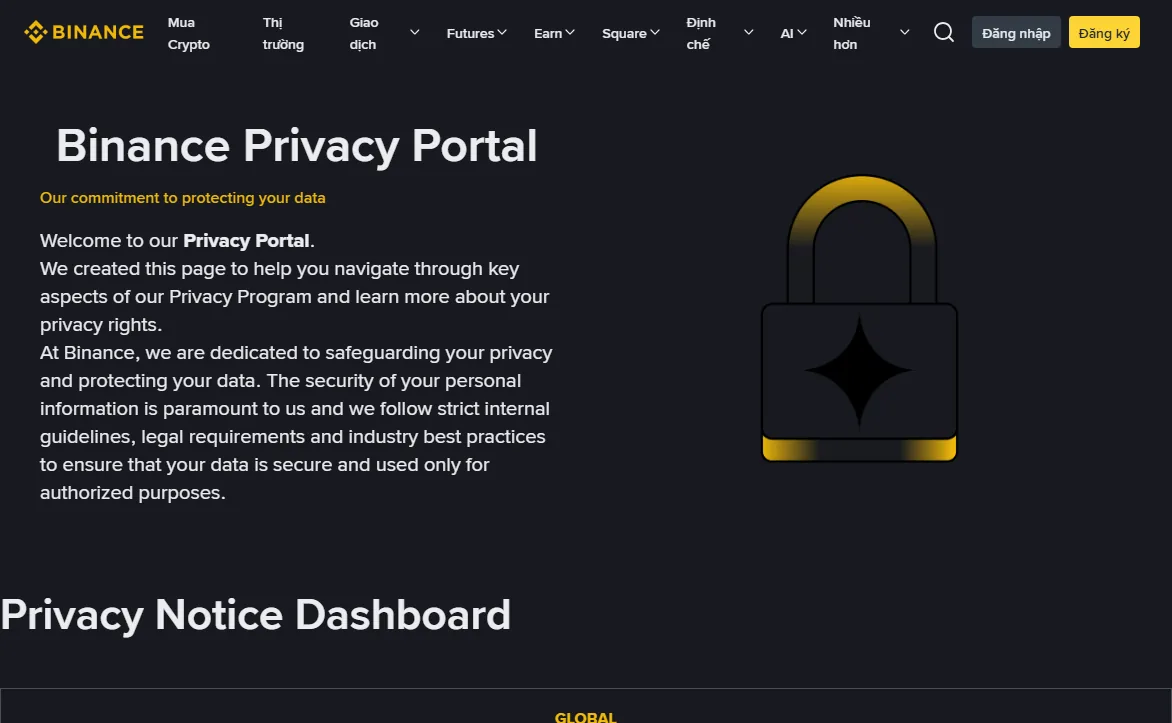Click the Đăng nhập button

1016,32
